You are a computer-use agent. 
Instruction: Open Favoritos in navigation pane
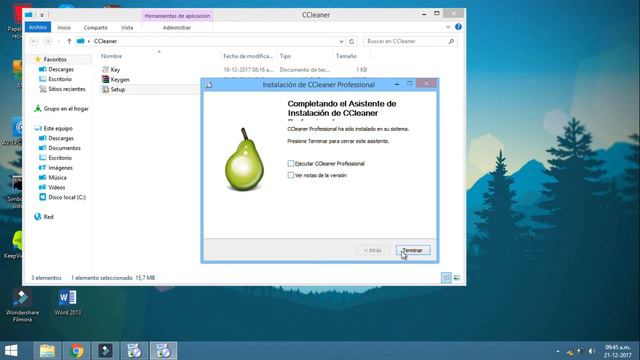pyautogui.click(x=55, y=60)
